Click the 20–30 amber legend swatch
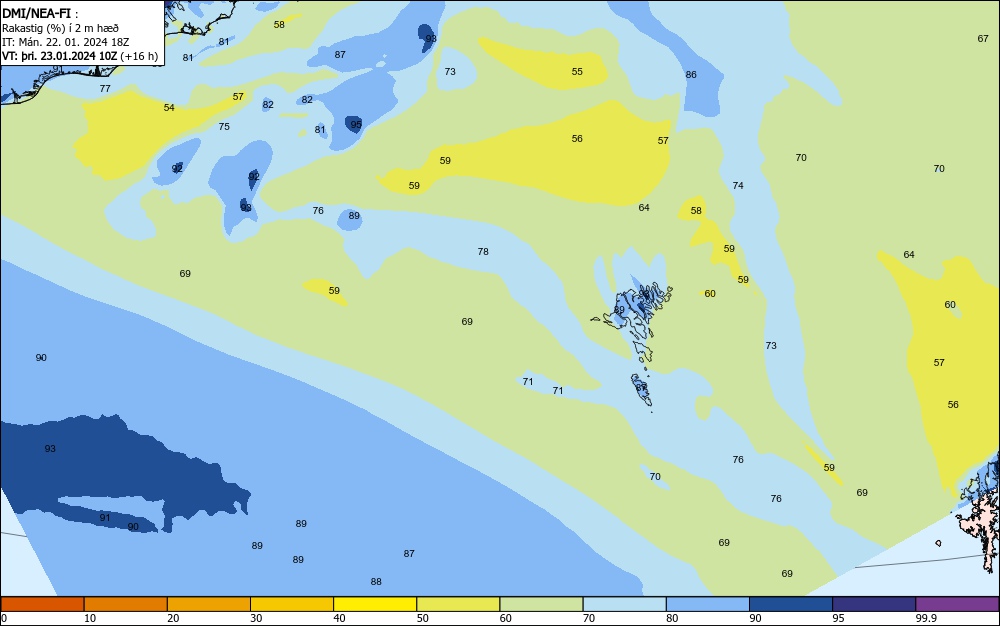1000x626 pixels. click(x=209, y=604)
